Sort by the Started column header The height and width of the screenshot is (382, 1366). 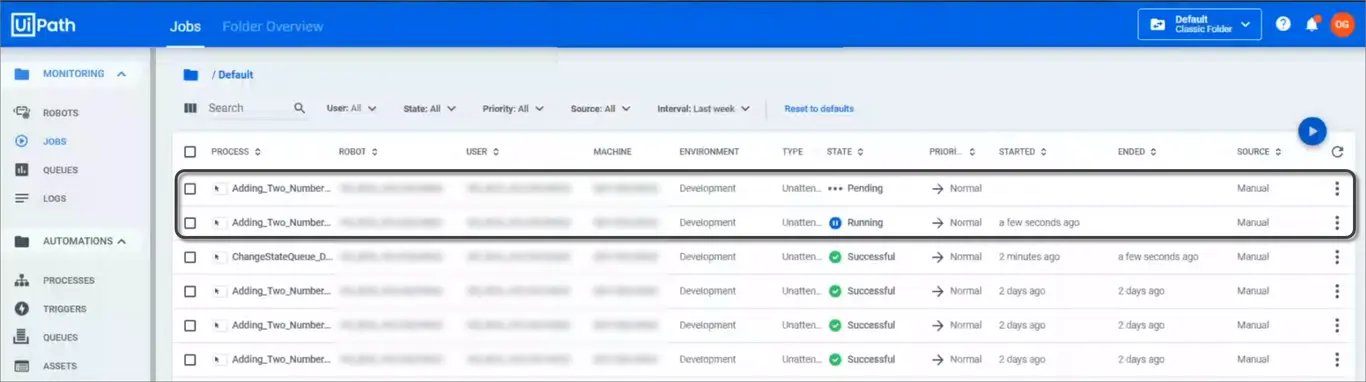tap(1023, 152)
